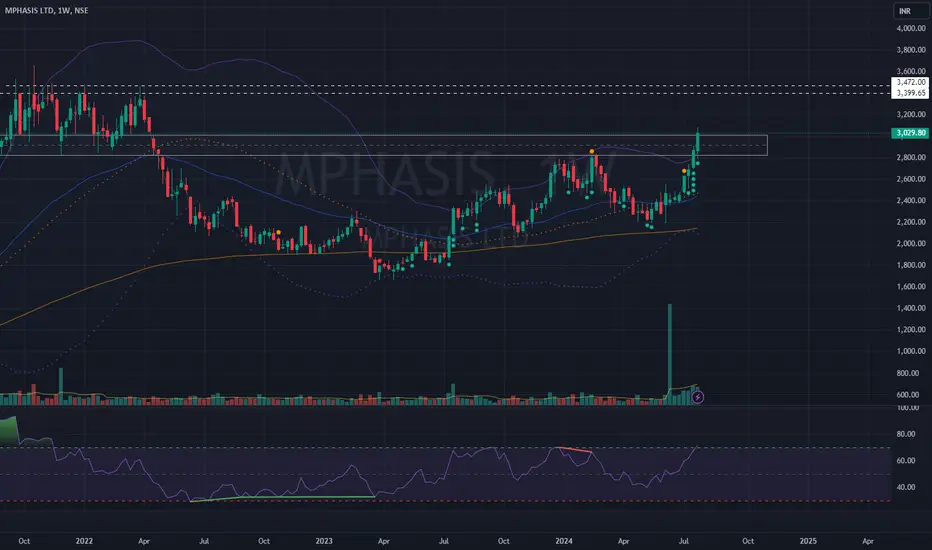932x550 pixels.
Task: Click the purple lightning bolt event icon
Action: (698, 397)
